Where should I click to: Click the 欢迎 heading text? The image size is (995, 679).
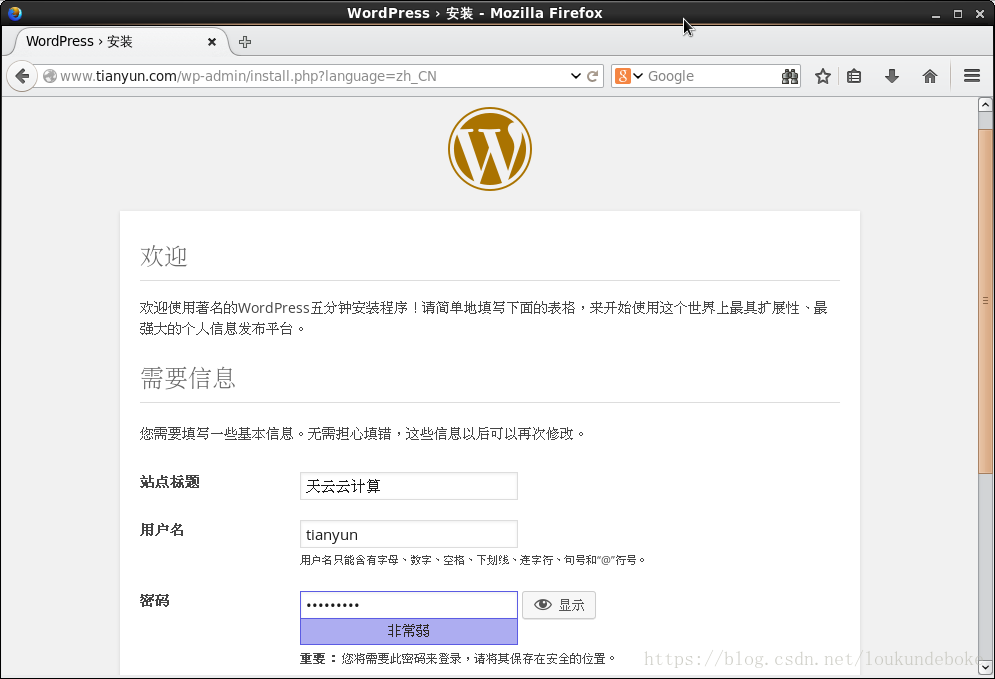point(164,256)
